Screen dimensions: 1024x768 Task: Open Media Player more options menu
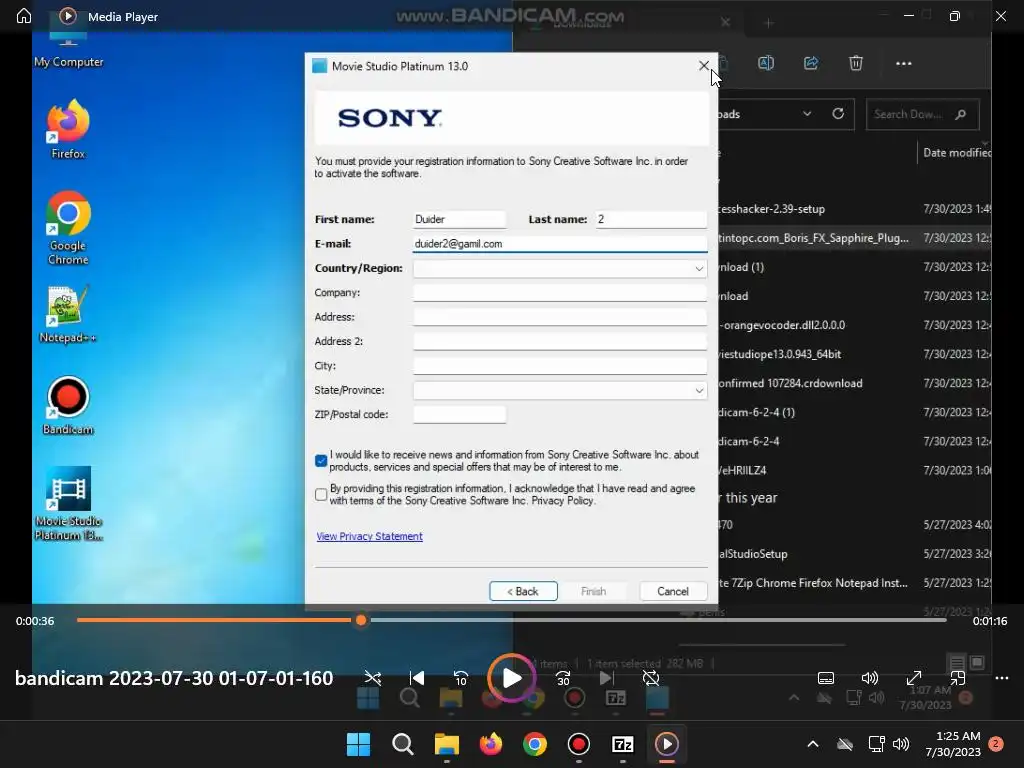pyautogui.click(x=1002, y=678)
